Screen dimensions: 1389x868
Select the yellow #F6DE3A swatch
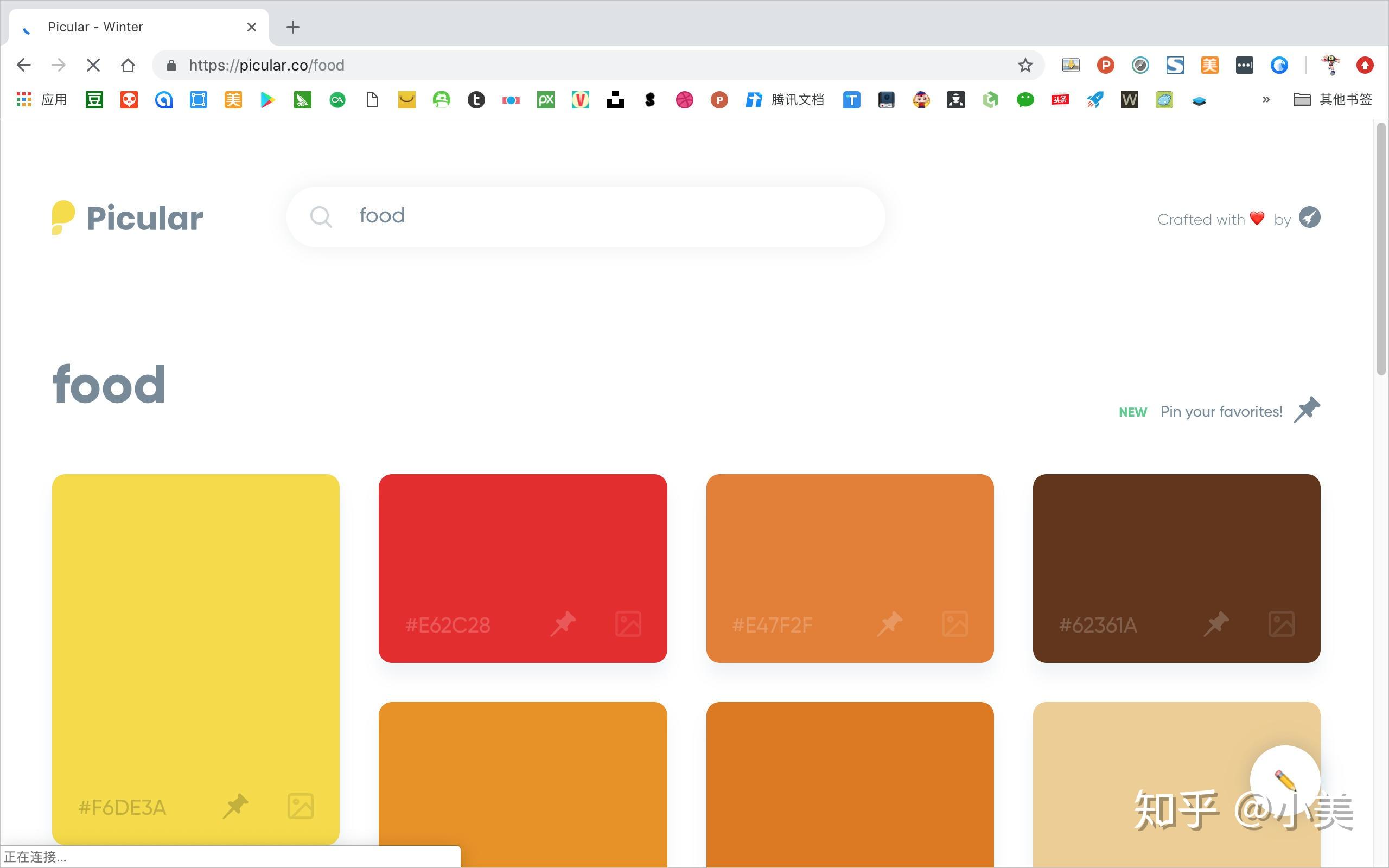click(196, 659)
